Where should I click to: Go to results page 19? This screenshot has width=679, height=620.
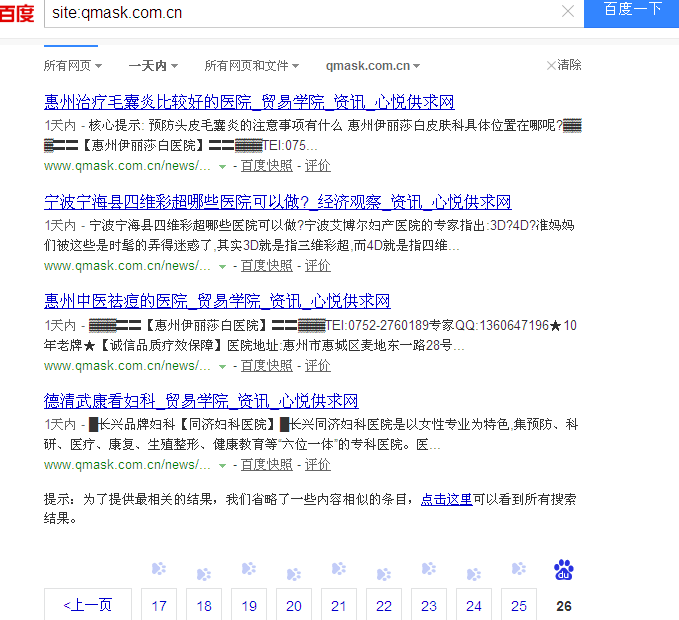point(249,604)
